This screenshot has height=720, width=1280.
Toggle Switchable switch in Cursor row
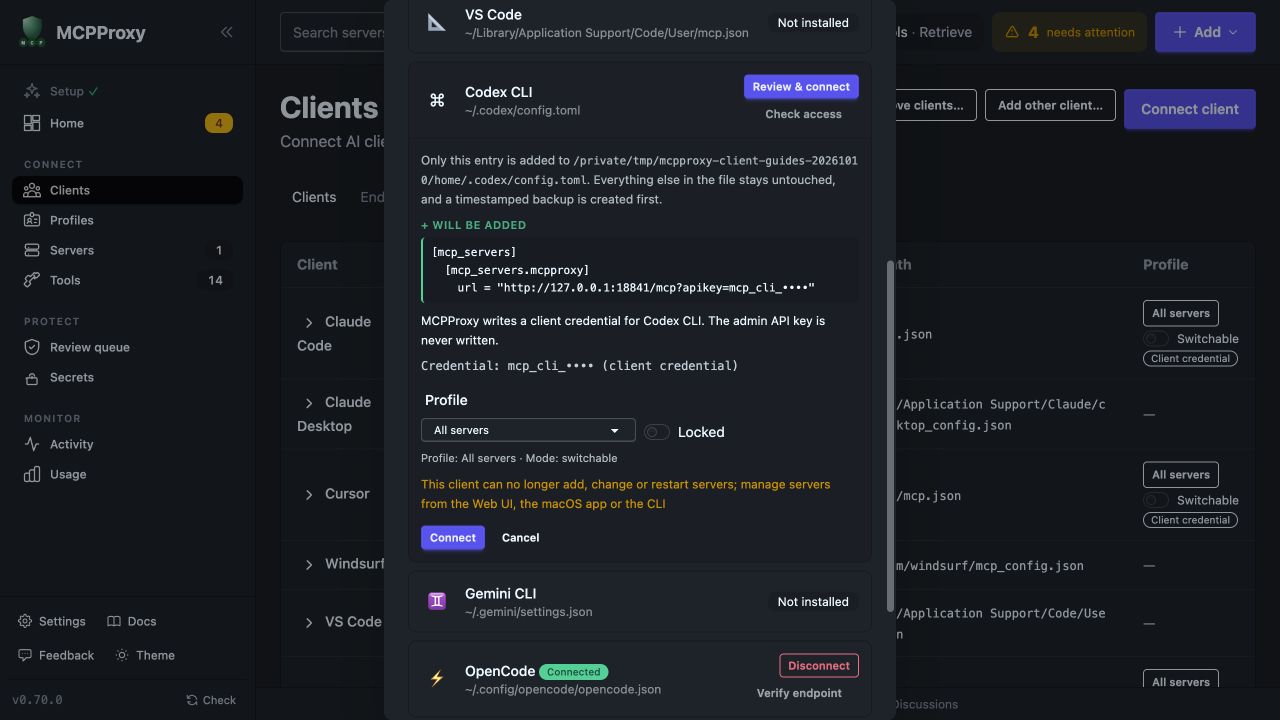coord(1156,500)
